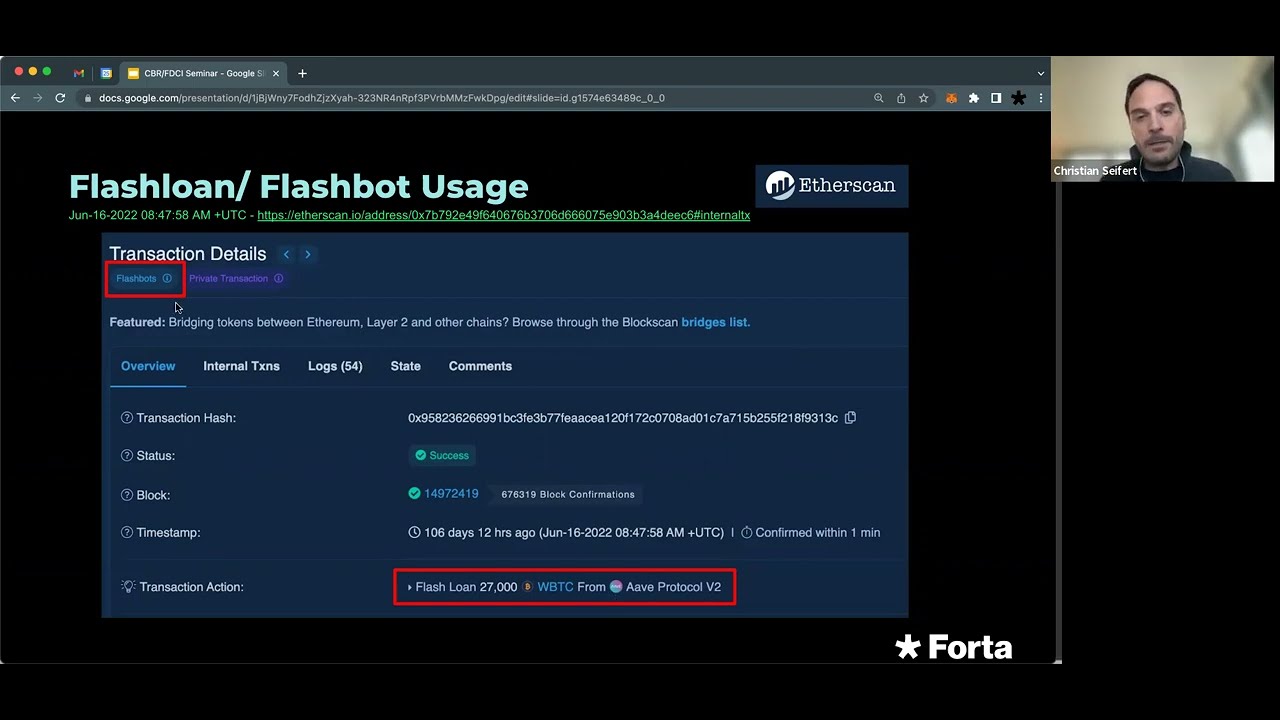Open block 14972419 link
The image size is (1280, 720).
[451, 494]
